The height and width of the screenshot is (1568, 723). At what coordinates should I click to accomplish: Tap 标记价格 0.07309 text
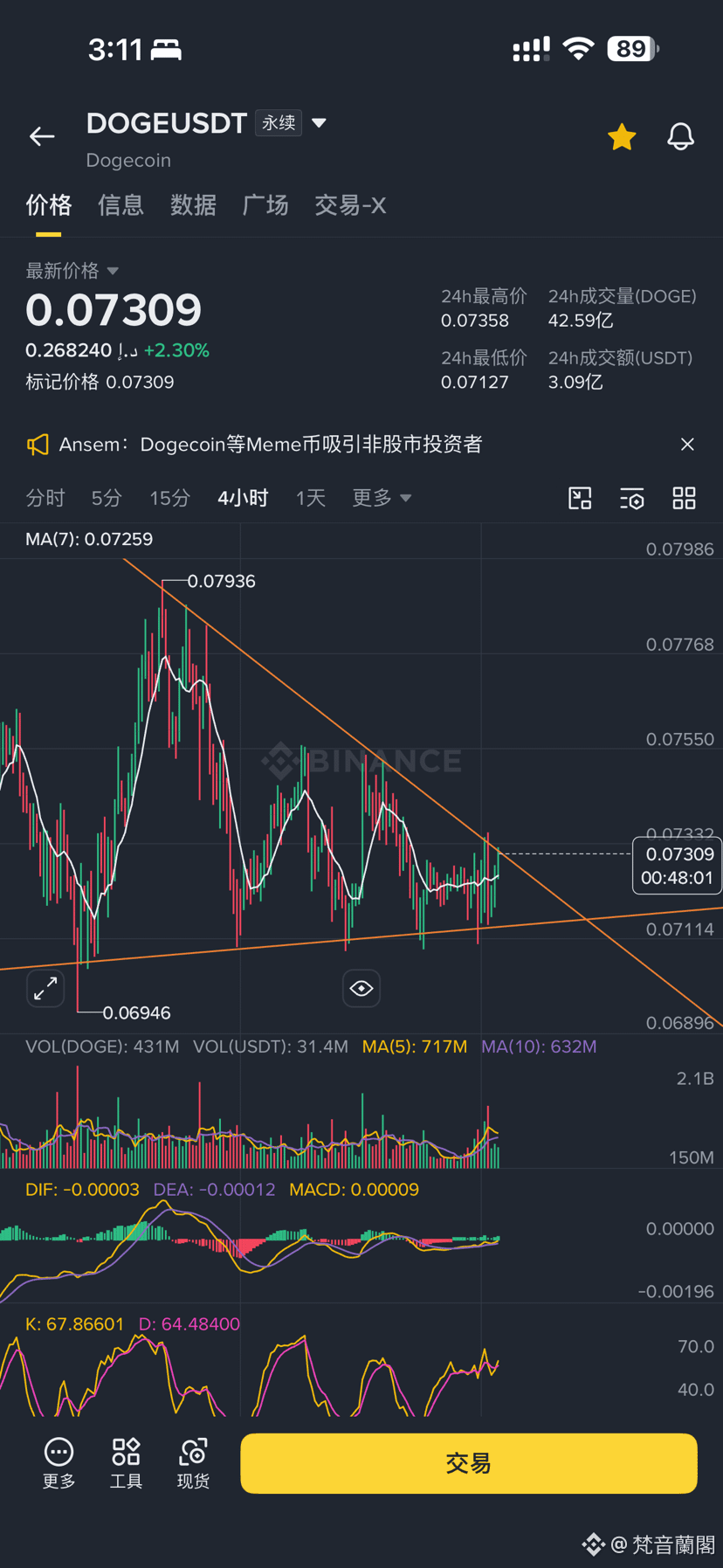coord(100,382)
